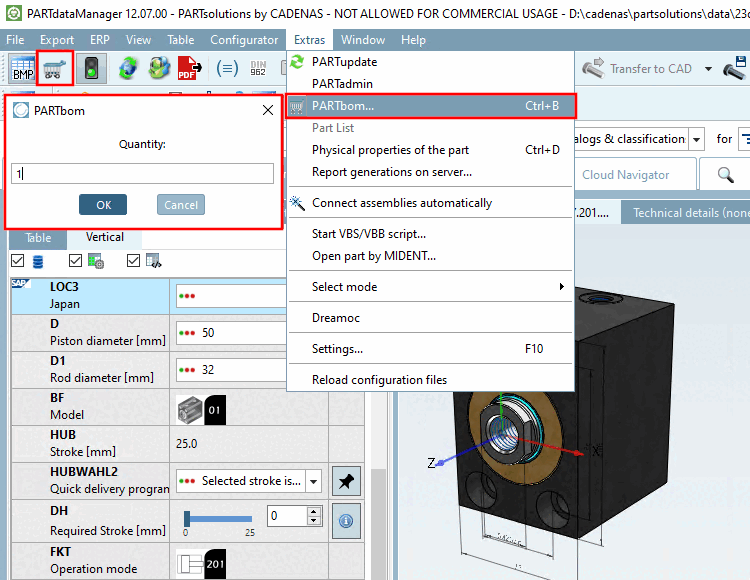750x580 pixels.
Task: Click the BMP bitmap export toolbar icon
Action: pyautogui.click(x=22, y=68)
